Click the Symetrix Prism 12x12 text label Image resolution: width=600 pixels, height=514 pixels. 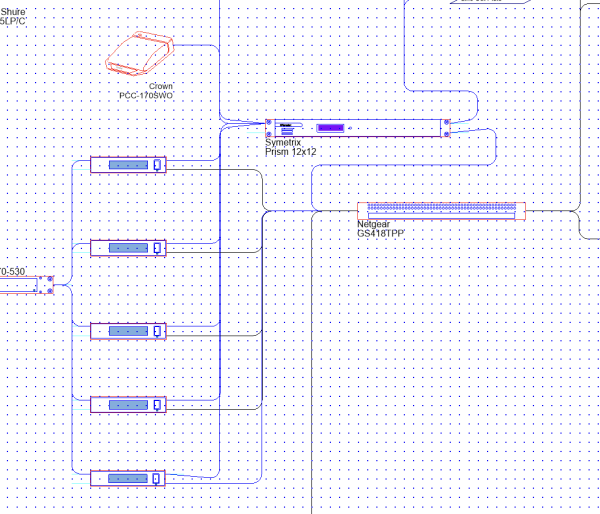point(290,148)
